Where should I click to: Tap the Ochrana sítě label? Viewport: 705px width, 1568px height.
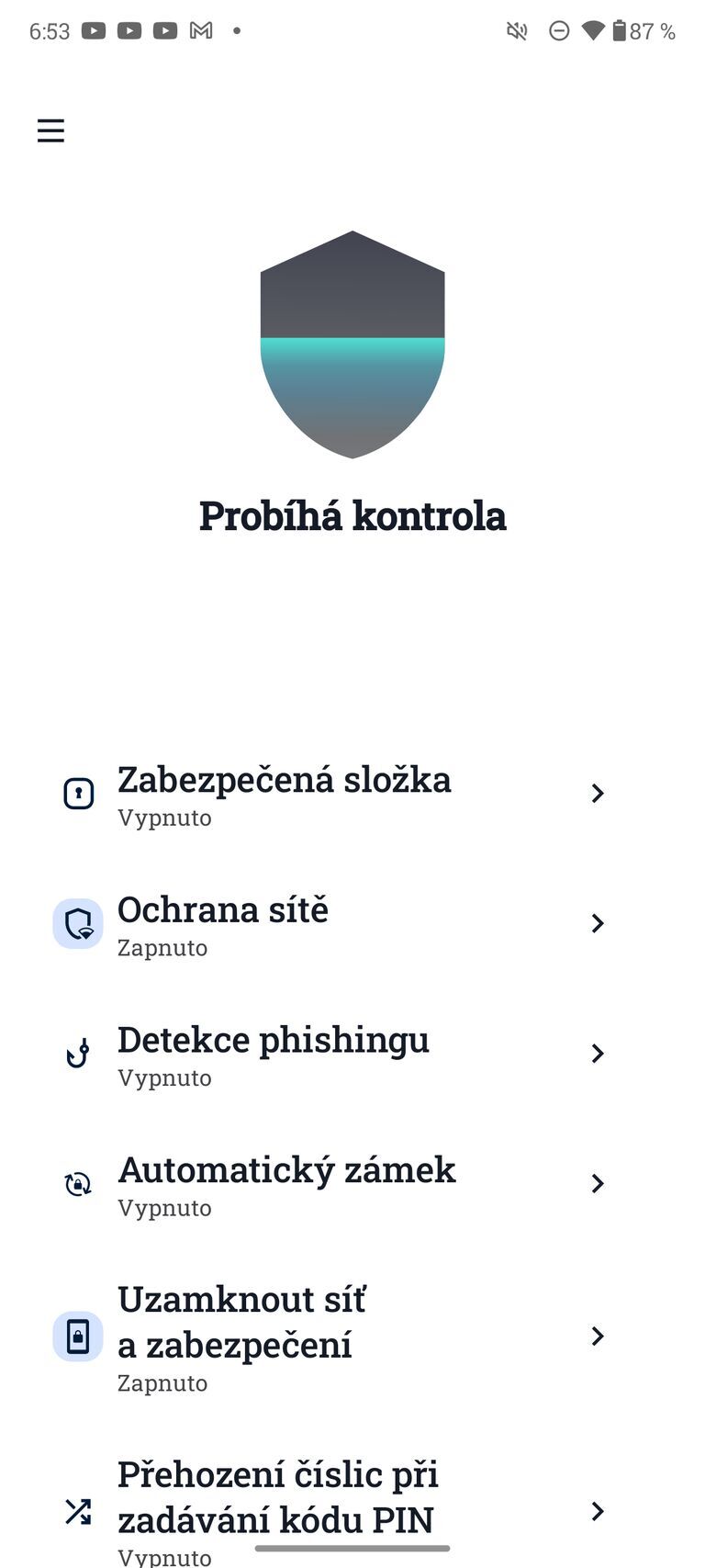(223, 910)
